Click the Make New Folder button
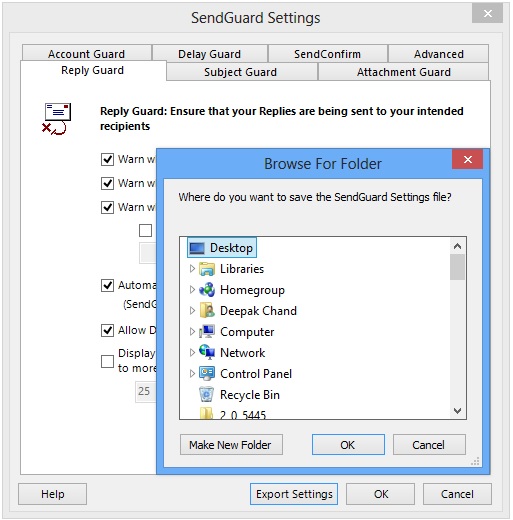This screenshot has height=520, width=513. tap(231, 445)
